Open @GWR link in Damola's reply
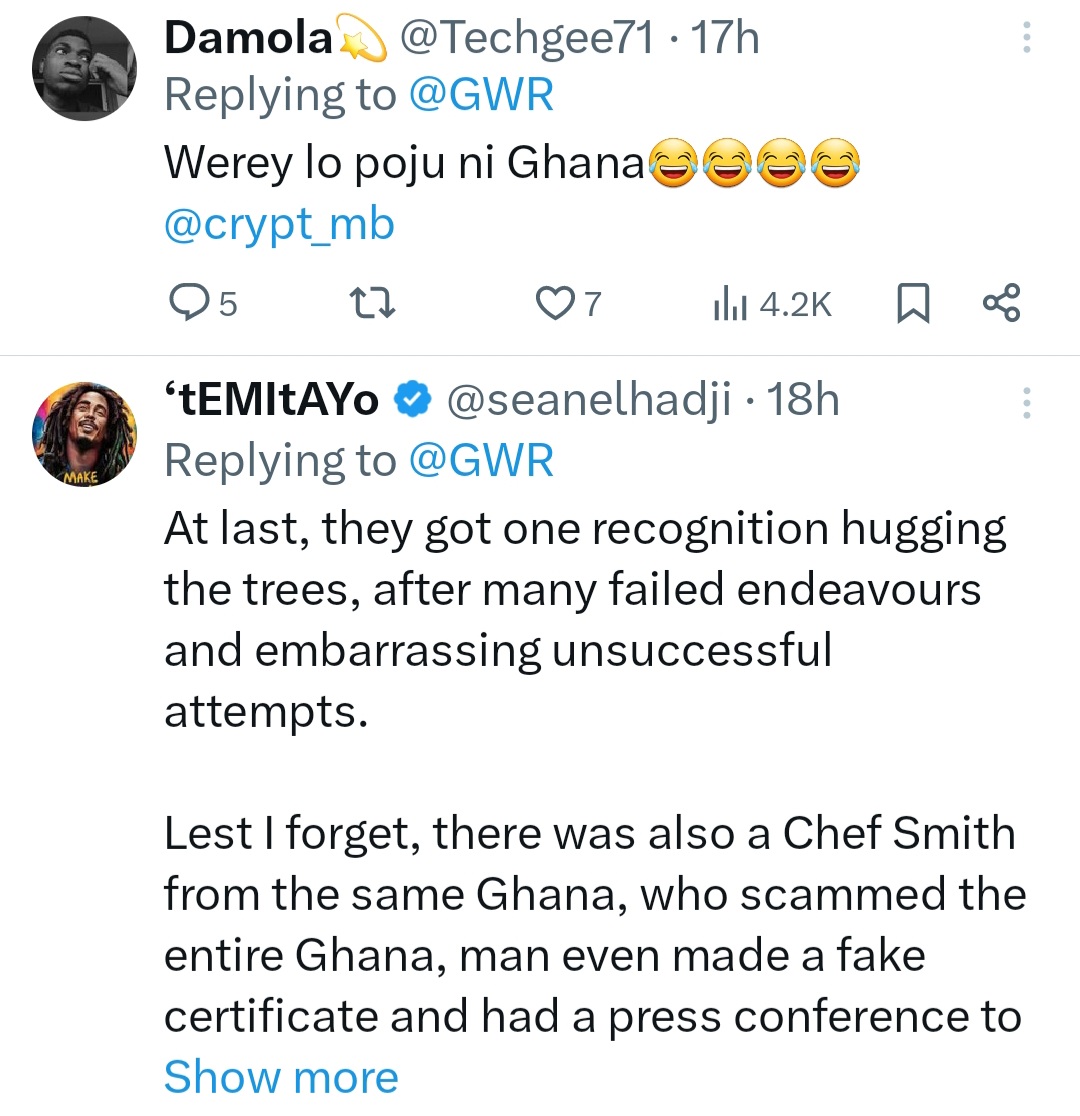This screenshot has height=1116, width=1080. [481, 96]
